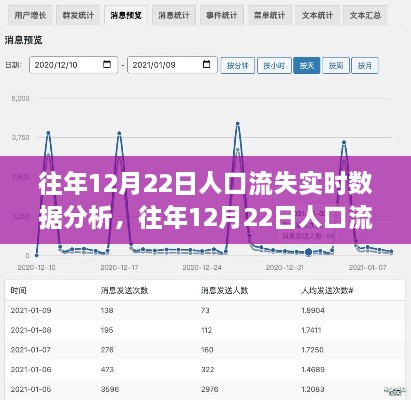The height and width of the screenshot is (400, 411).
Task: Click the value 73 in table
Action: (x=205, y=310)
